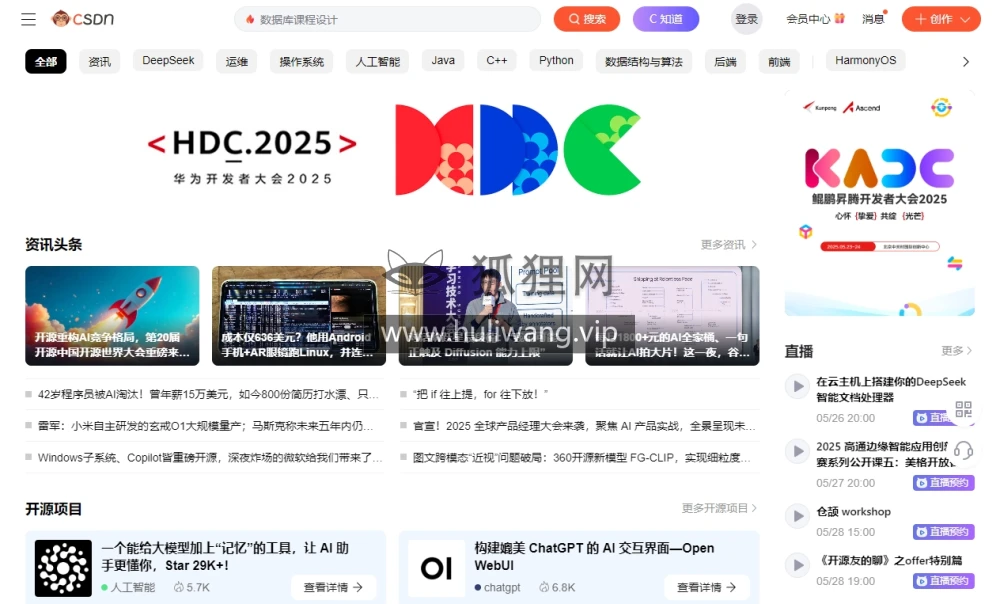
Task: Reserve the 仓颉 workshop livestream
Action: pyautogui.click(x=943, y=531)
